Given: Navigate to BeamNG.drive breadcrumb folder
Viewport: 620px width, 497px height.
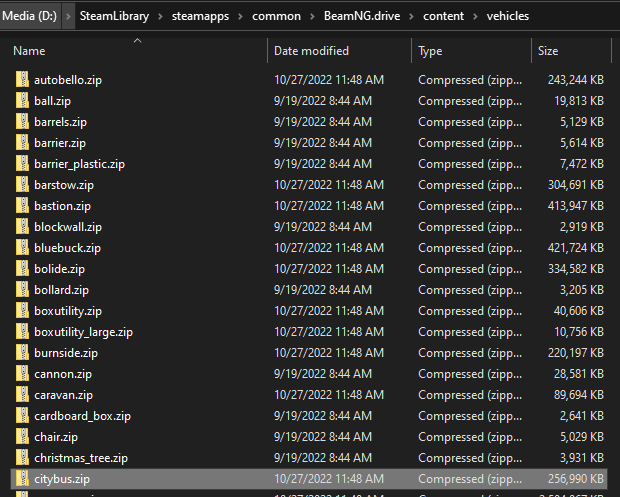Looking at the screenshot, I should coord(362,16).
